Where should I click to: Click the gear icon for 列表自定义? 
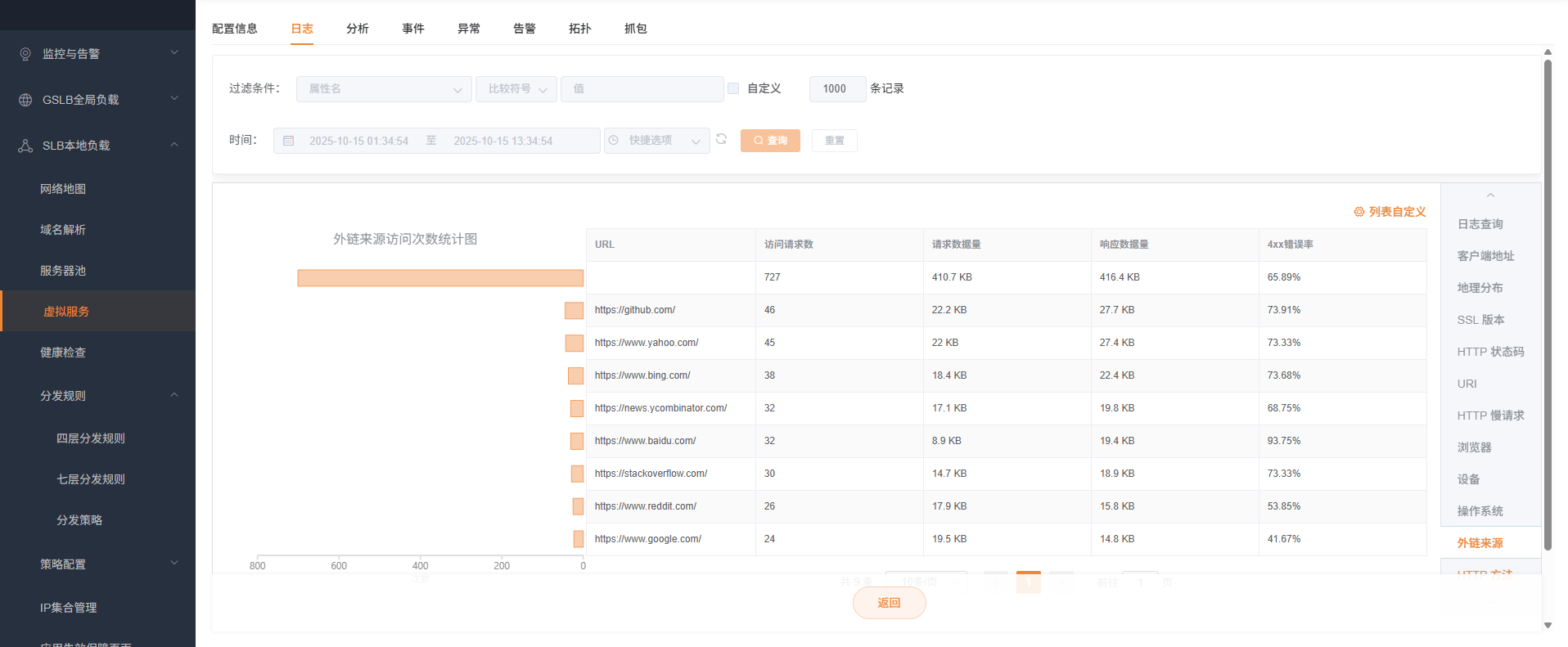point(1358,212)
